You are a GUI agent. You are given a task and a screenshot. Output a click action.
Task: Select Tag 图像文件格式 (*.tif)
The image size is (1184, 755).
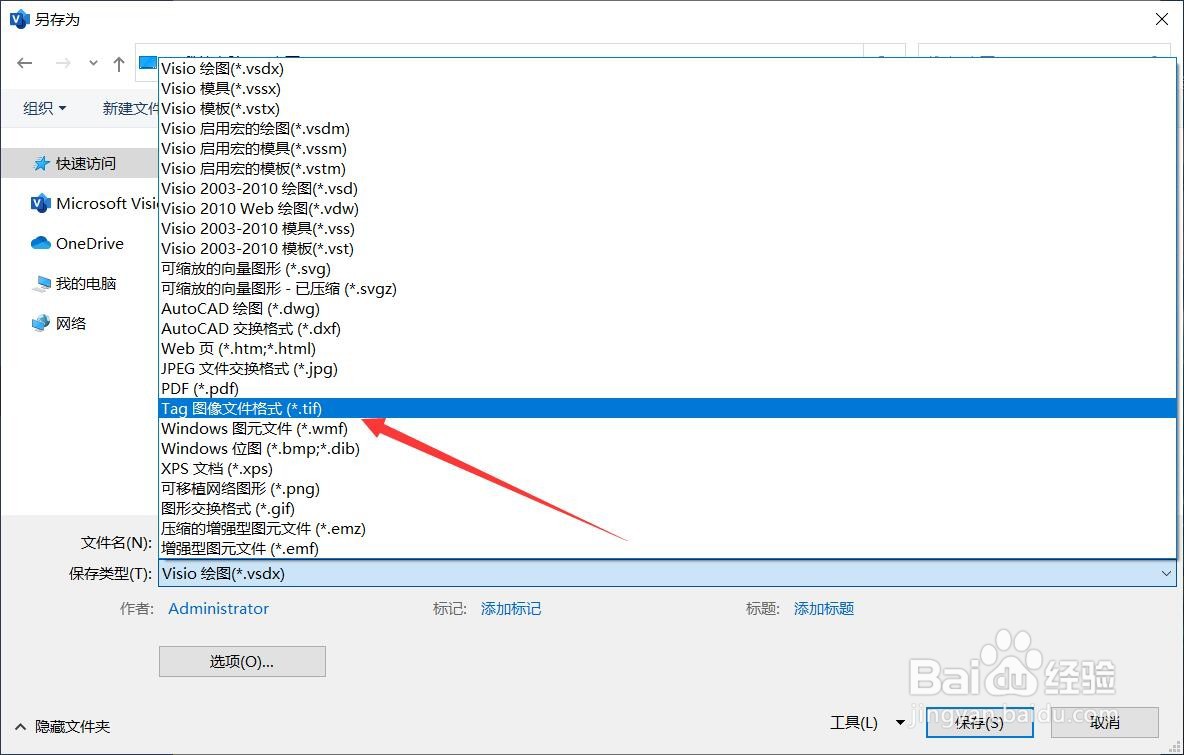[668, 408]
